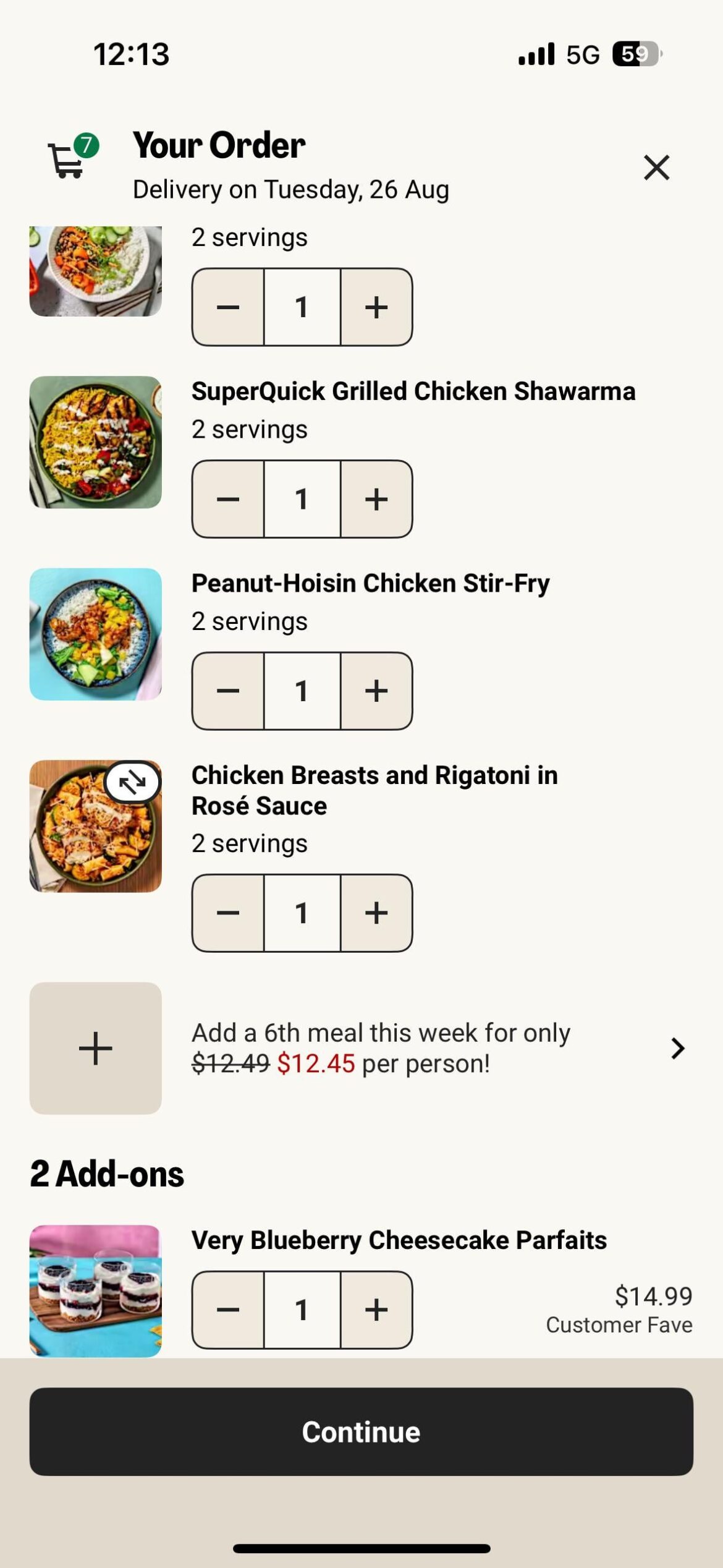Viewport: 723px width, 1568px height.
Task: Close the Your Order panel
Action: (656, 168)
